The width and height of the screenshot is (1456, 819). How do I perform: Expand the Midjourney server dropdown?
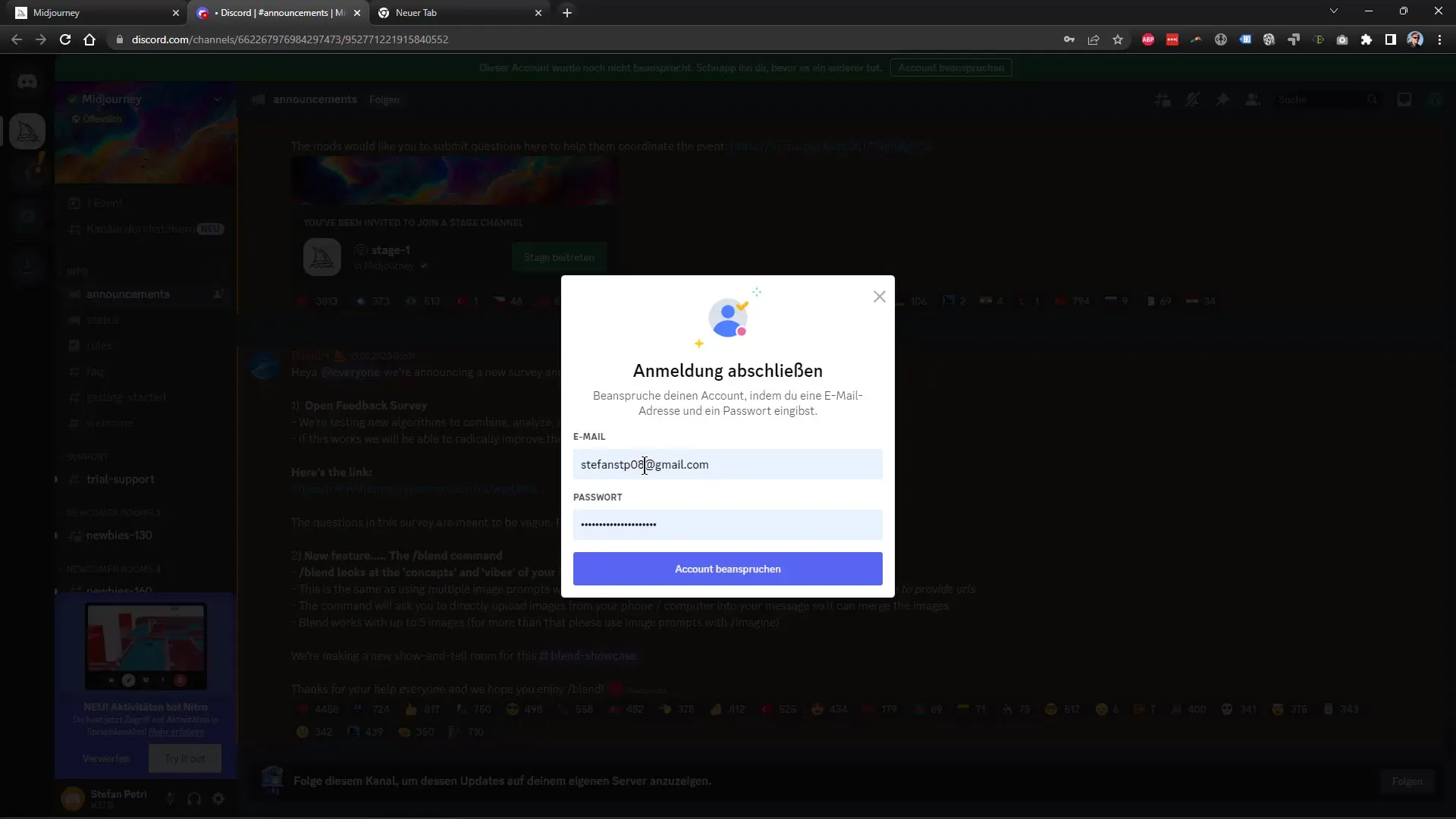click(218, 99)
